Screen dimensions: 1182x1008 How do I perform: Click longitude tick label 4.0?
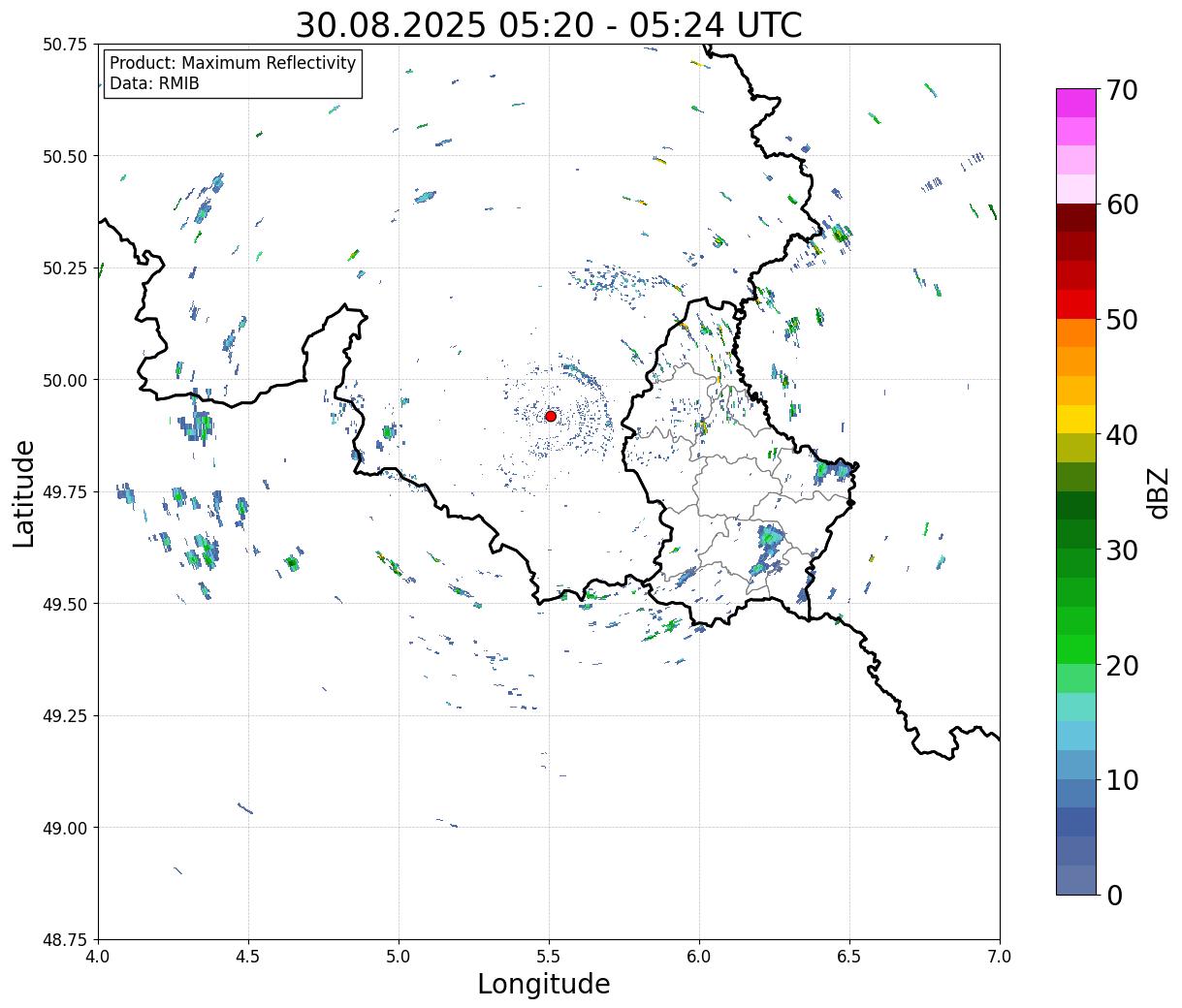click(x=98, y=957)
